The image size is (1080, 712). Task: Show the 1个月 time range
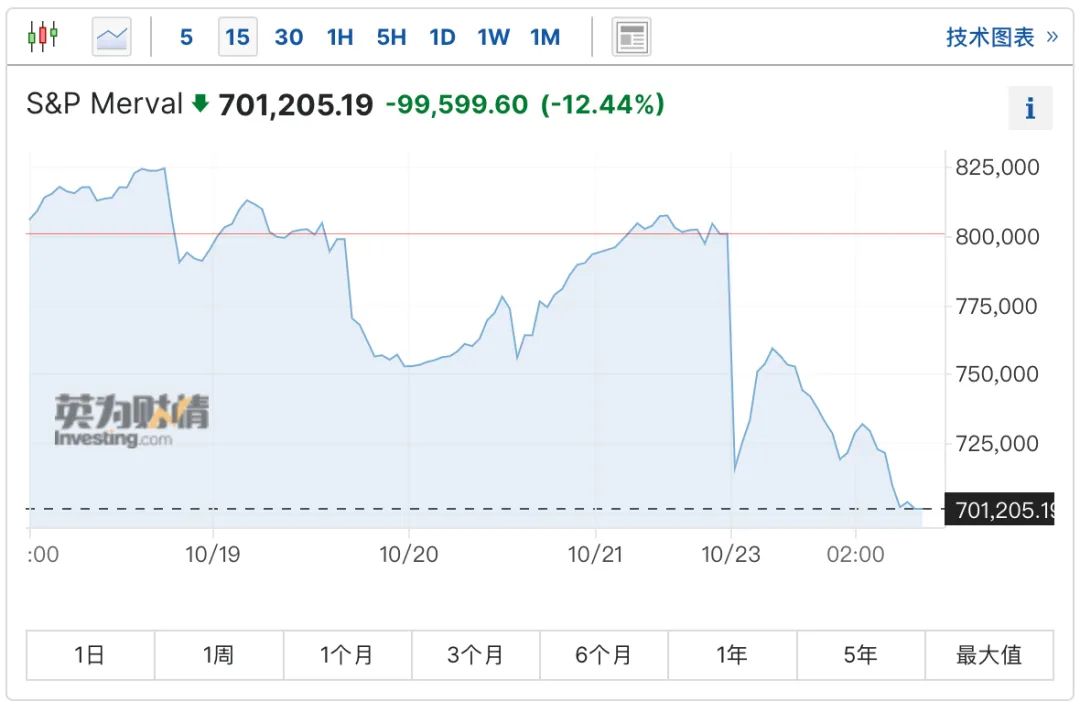coord(347,655)
